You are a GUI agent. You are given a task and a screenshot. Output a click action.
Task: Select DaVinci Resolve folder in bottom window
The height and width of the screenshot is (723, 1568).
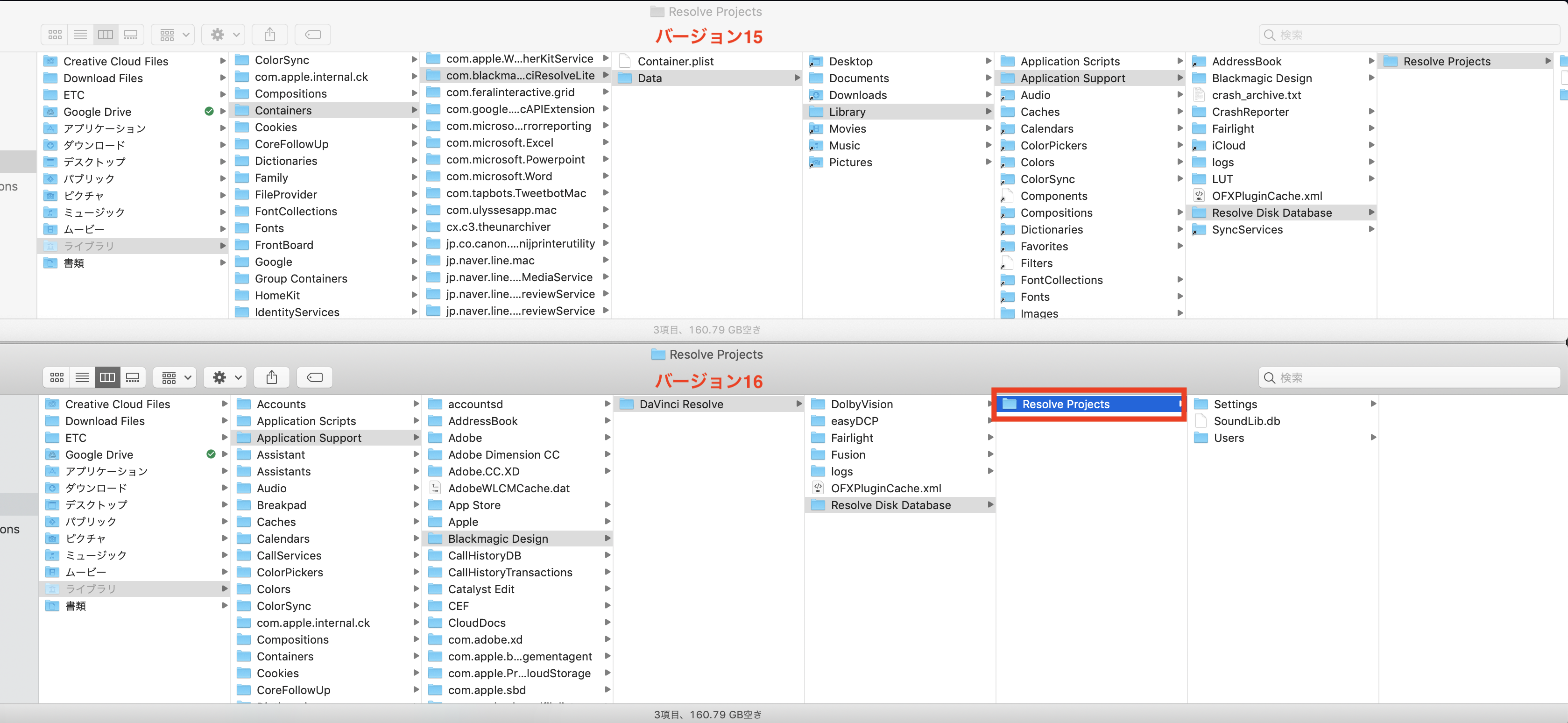click(681, 404)
